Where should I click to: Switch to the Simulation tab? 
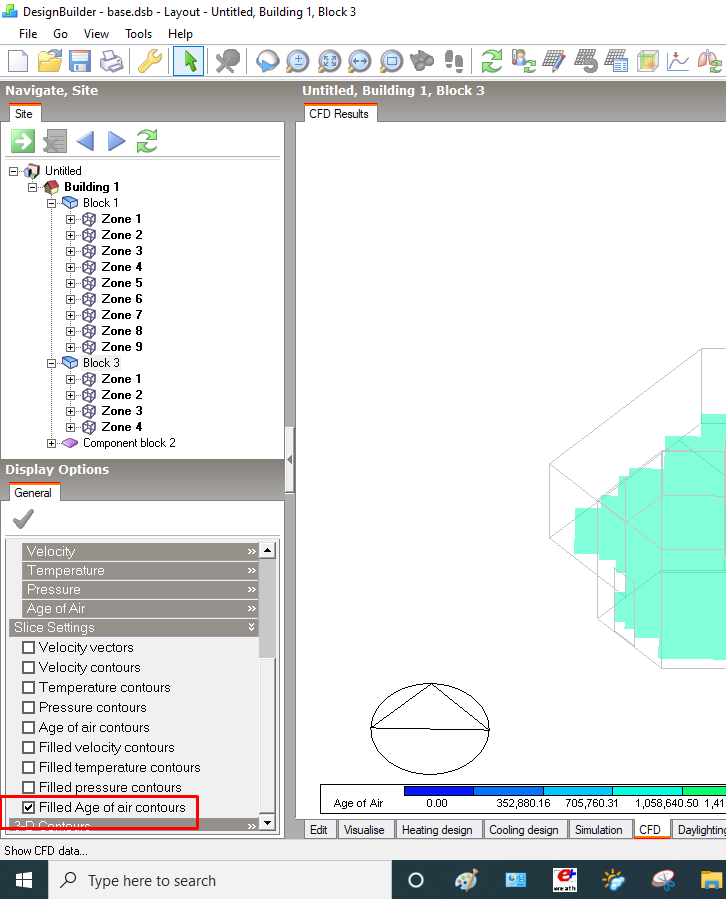[599, 830]
